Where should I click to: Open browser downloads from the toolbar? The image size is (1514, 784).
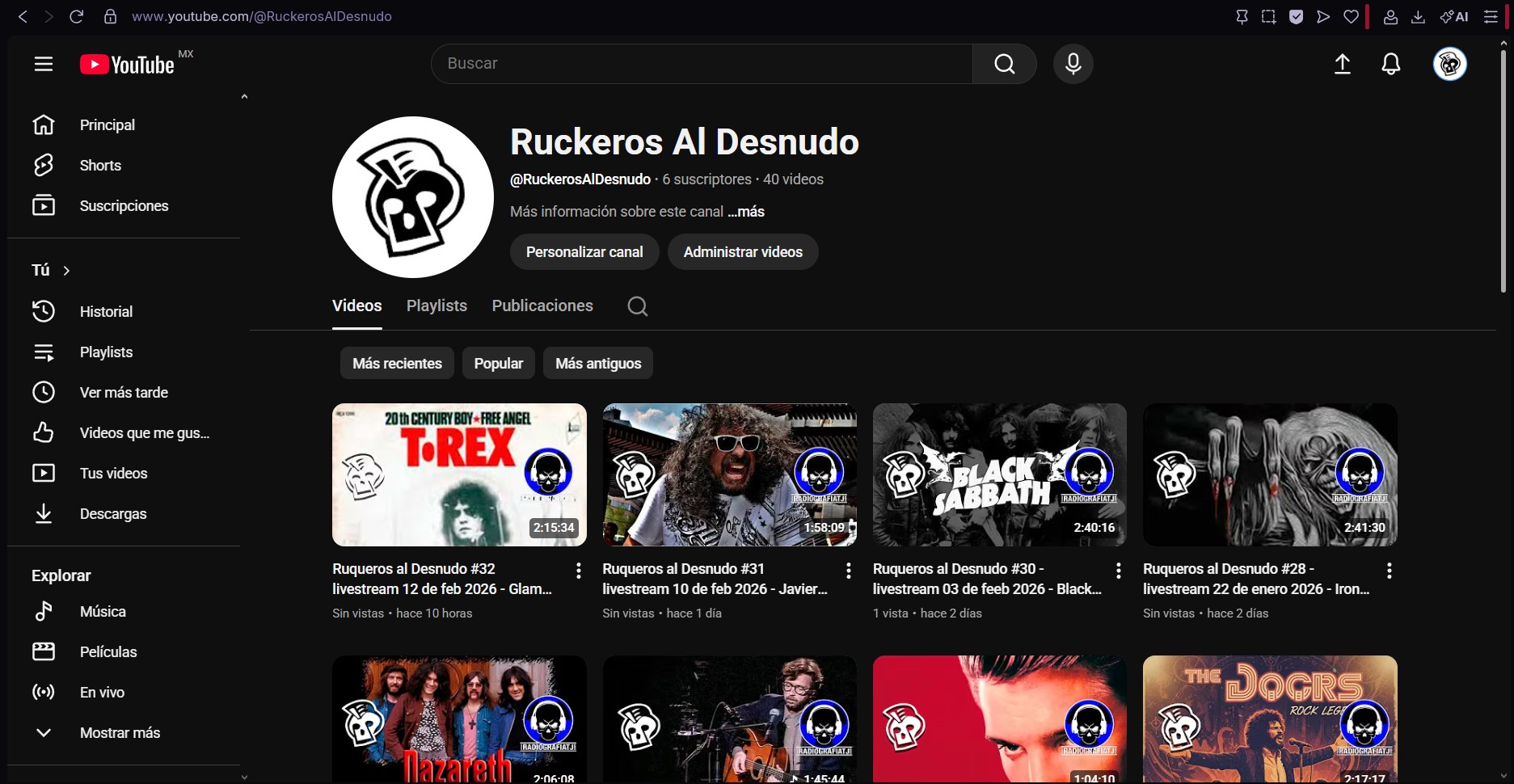[1419, 16]
